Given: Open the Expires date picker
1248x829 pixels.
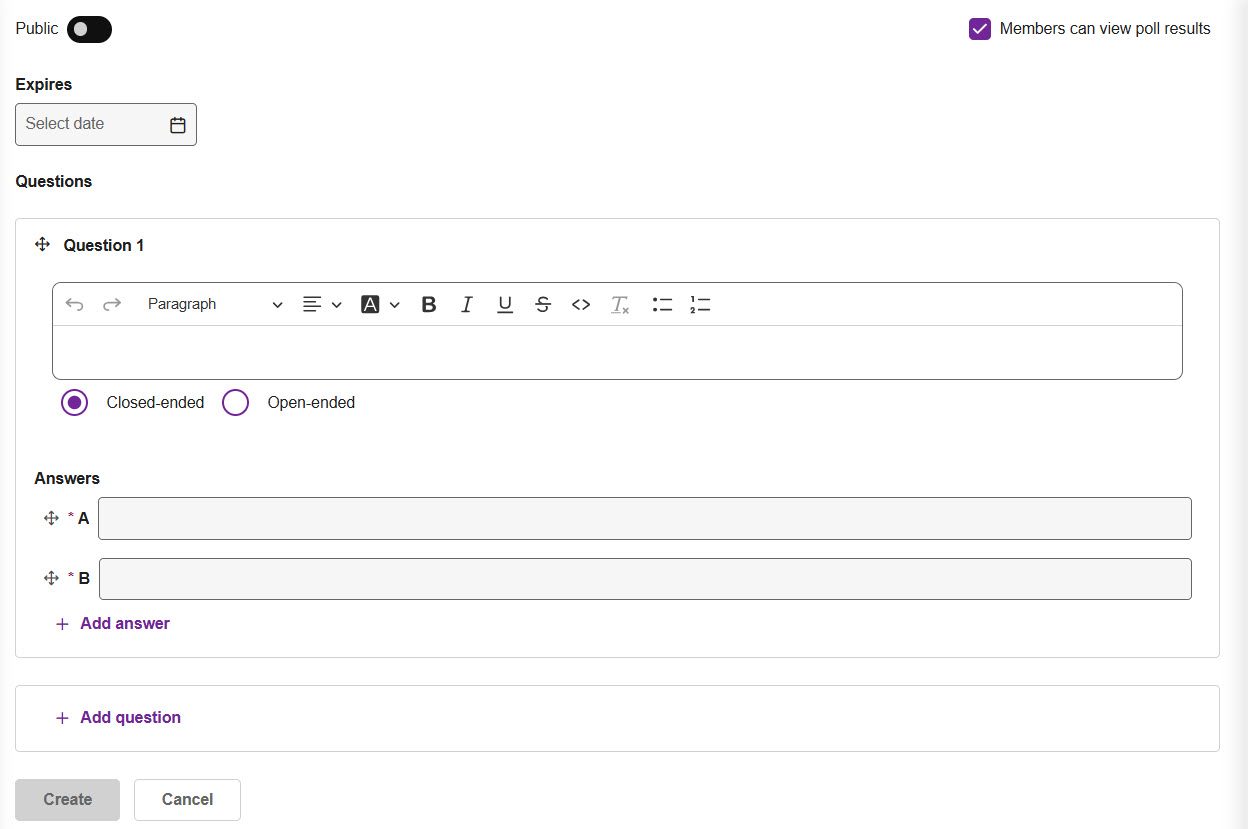Looking at the screenshot, I should 106,125.
